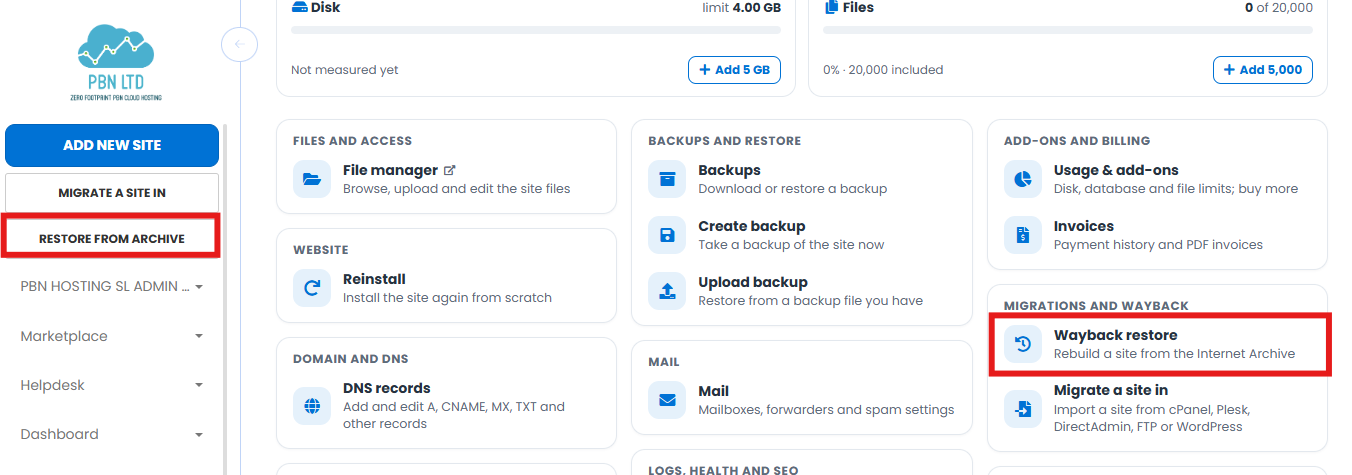Click the 'BACKUPS AND RESTORE' section heading
Viewport: 1352px width, 475px height.
(x=724, y=141)
